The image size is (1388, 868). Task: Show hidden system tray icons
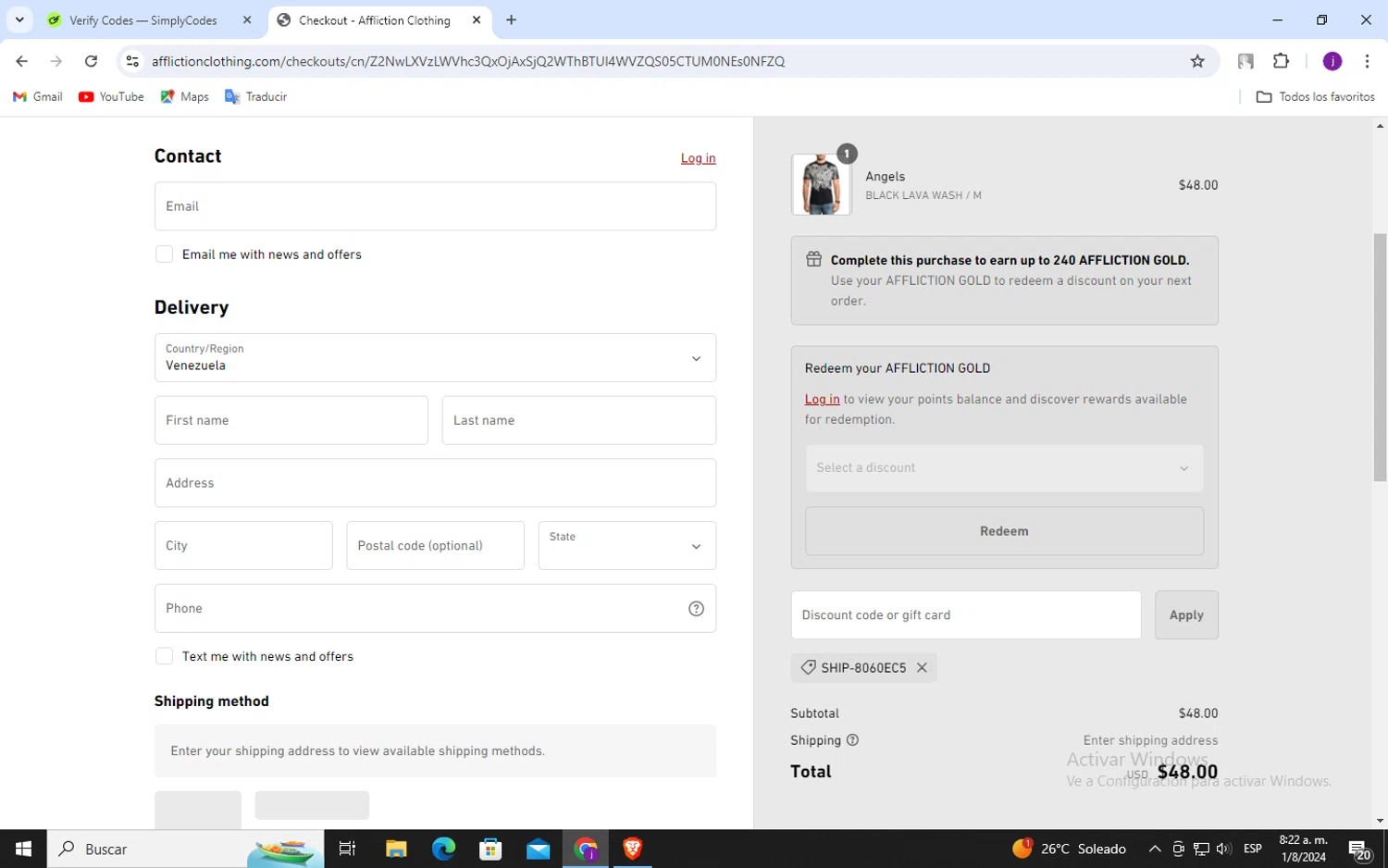tap(1155, 849)
